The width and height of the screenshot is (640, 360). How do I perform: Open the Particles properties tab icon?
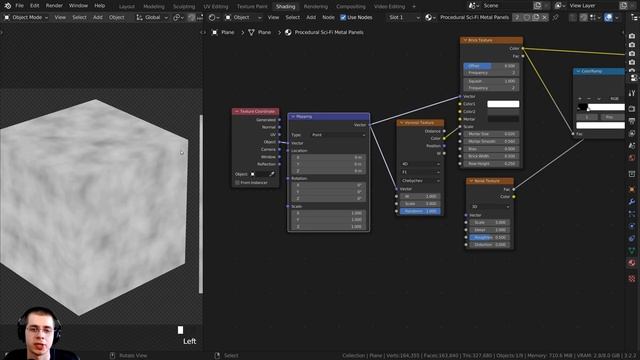[x=632, y=214]
